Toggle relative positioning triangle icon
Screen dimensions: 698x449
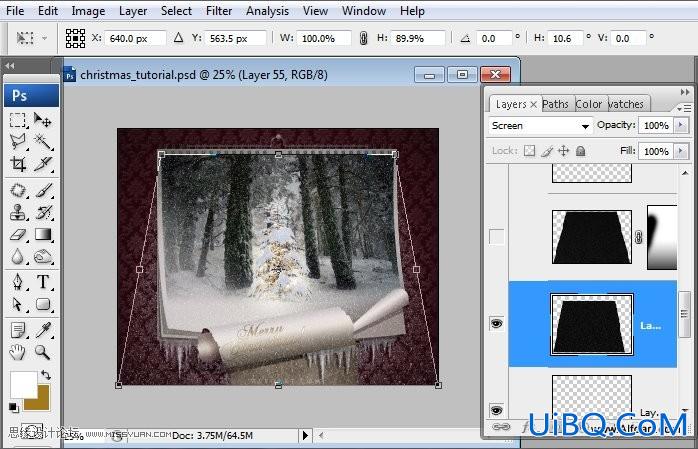[x=179, y=38]
